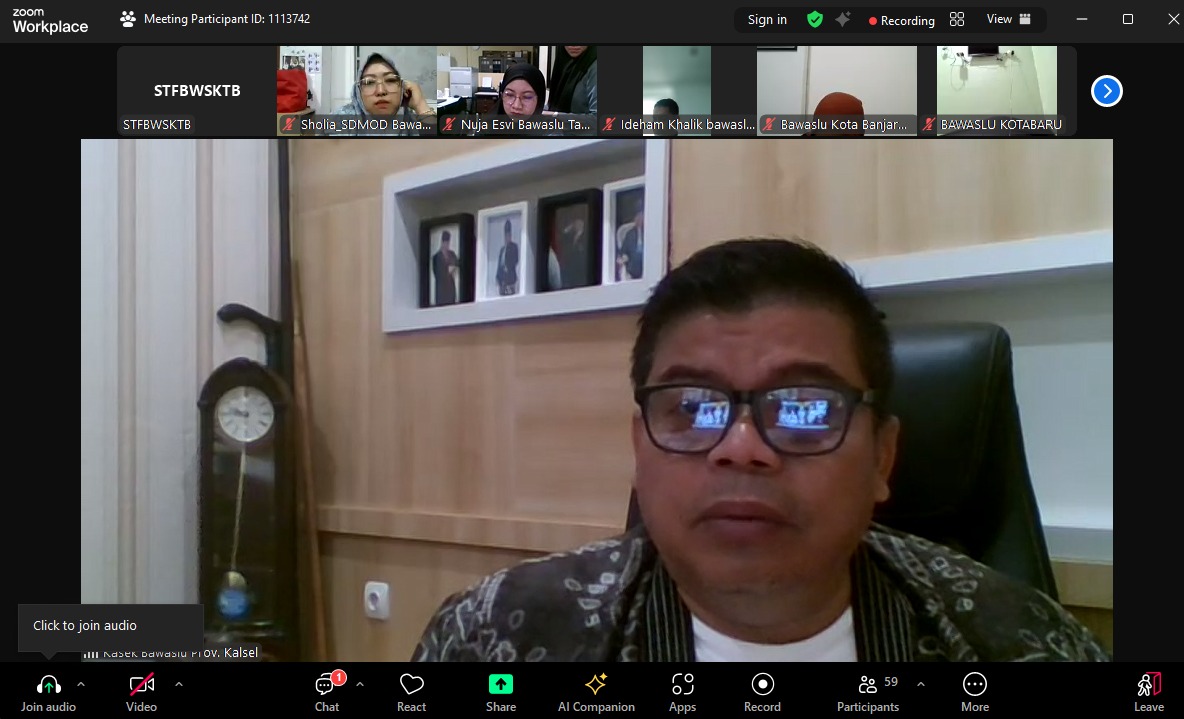Expand video options arrow next to Video

[179, 684]
